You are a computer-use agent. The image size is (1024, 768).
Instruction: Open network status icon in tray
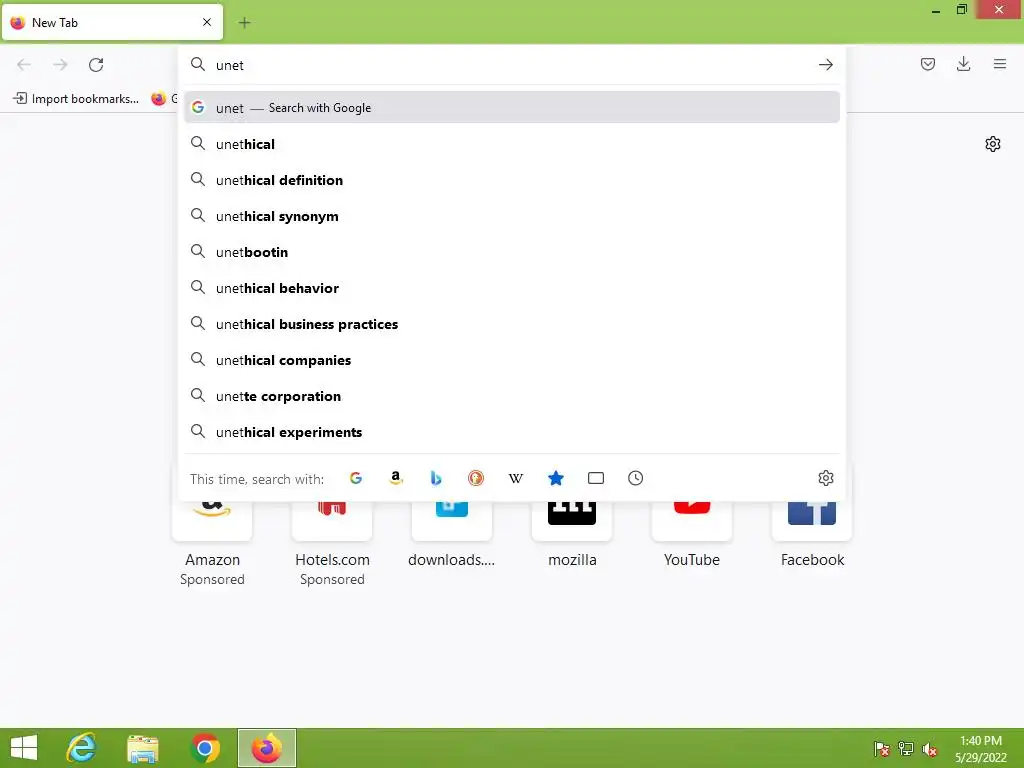906,748
